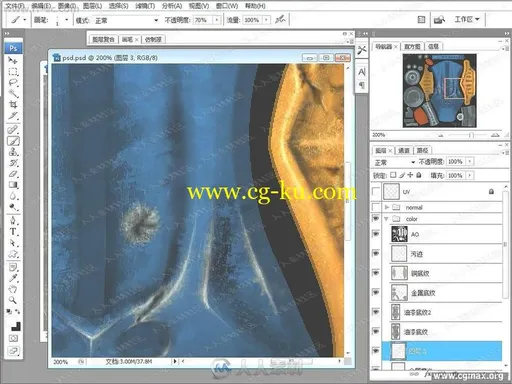Select the Notes tool
Viewport: 512px width, 384px height.
click(x=13, y=267)
